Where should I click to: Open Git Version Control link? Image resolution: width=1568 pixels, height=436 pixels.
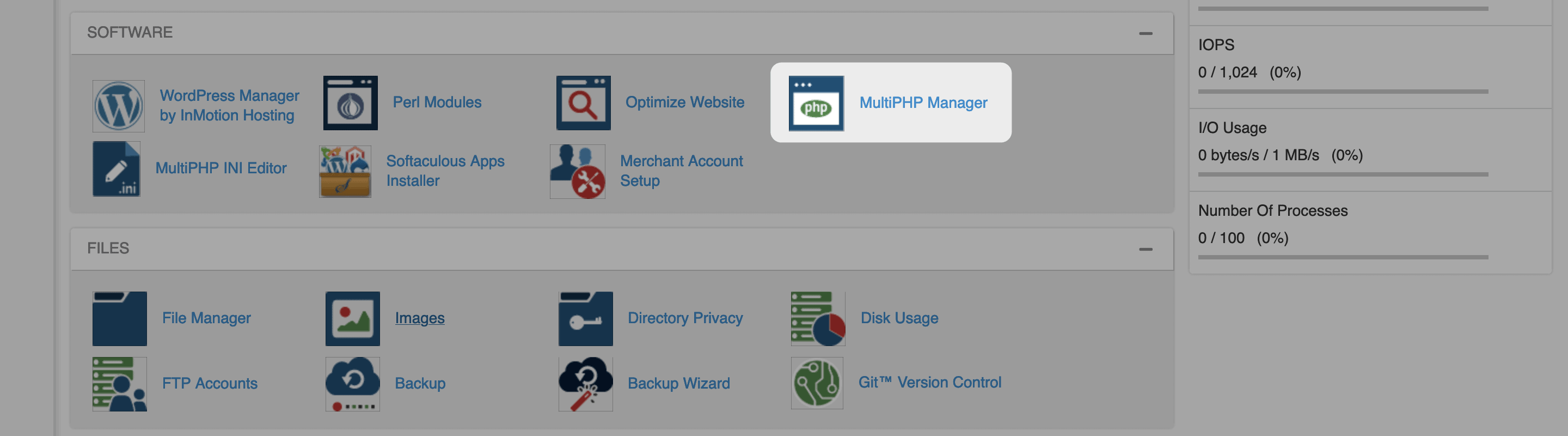(x=930, y=383)
